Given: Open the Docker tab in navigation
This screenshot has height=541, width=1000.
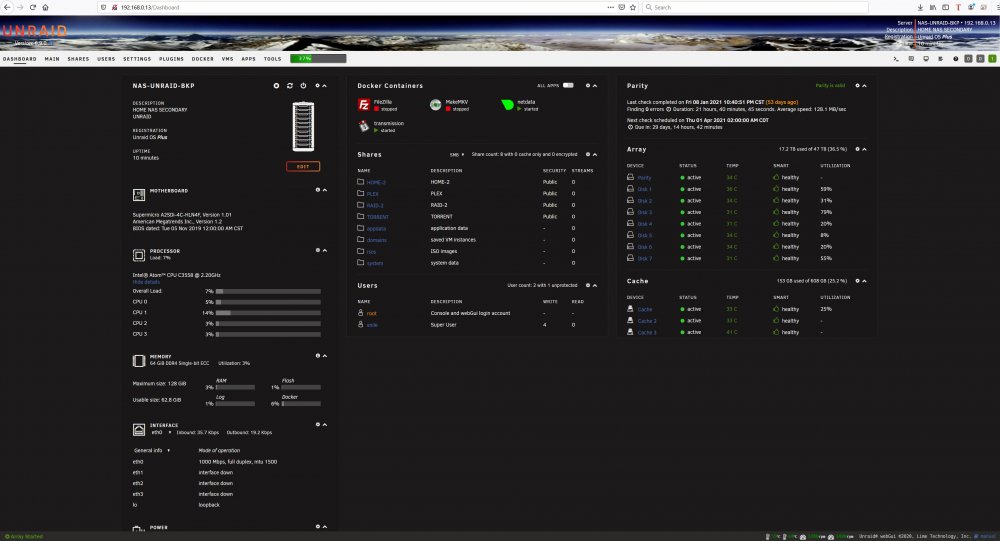Looking at the screenshot, I should coord(203,59).
